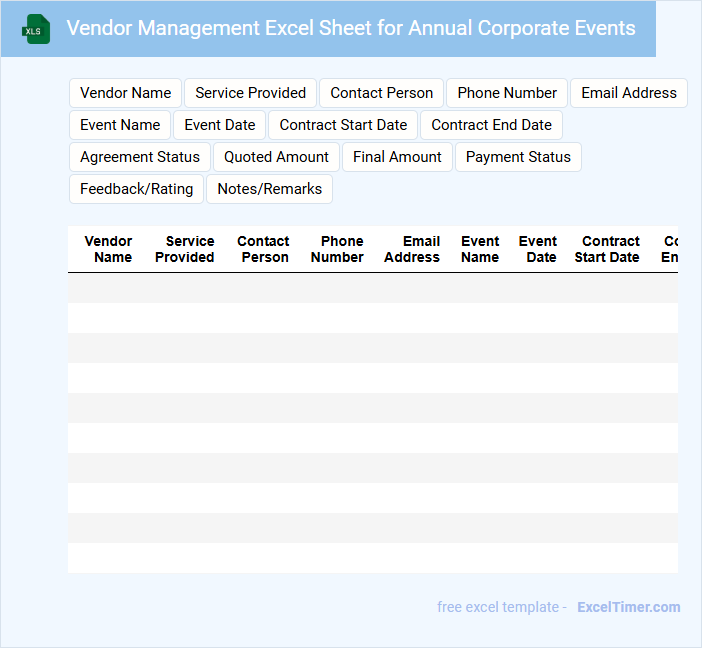The image size is (702, 648).
Task: Click the Vendor Name column header
Action: 108,249
